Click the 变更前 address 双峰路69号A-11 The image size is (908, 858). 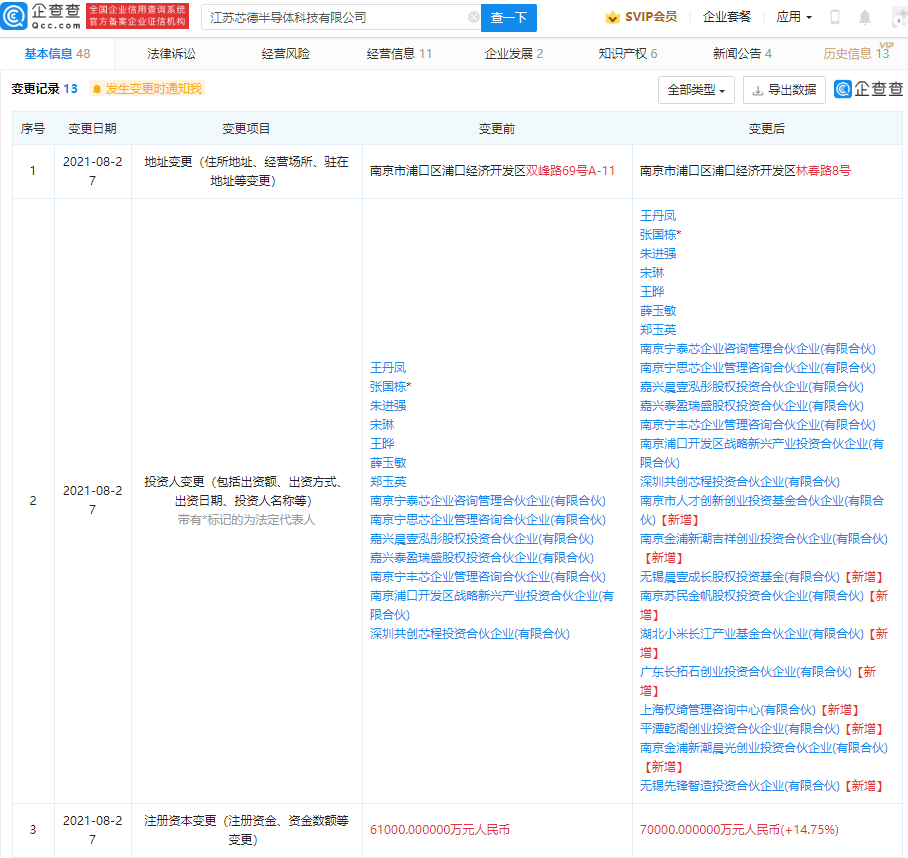[570, 171]
